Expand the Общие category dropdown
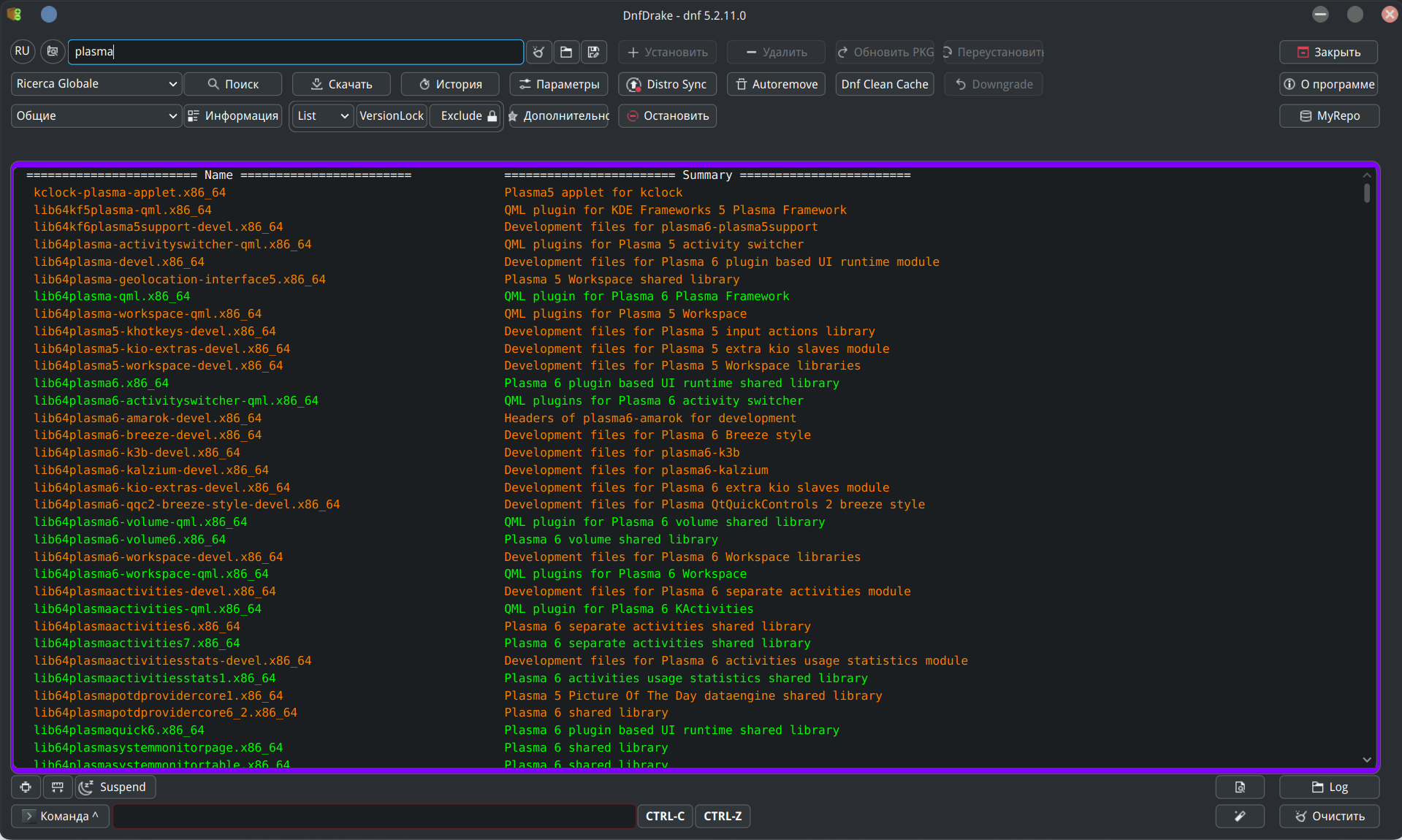Image resolution: width=1402 pixels, height=840 pixels. [96, 115]
